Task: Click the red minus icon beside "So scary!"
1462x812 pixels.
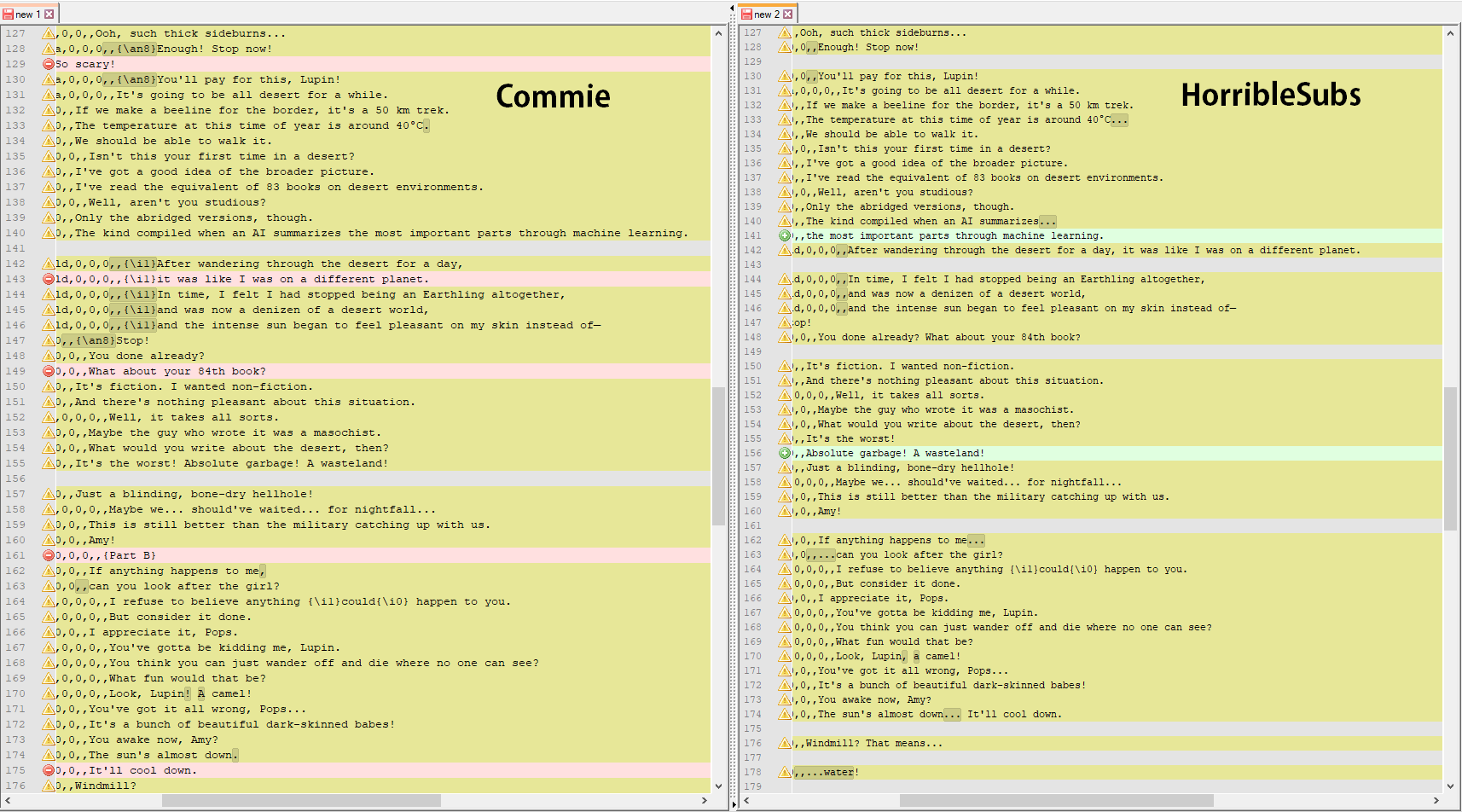Action: (x=49, y=64)
